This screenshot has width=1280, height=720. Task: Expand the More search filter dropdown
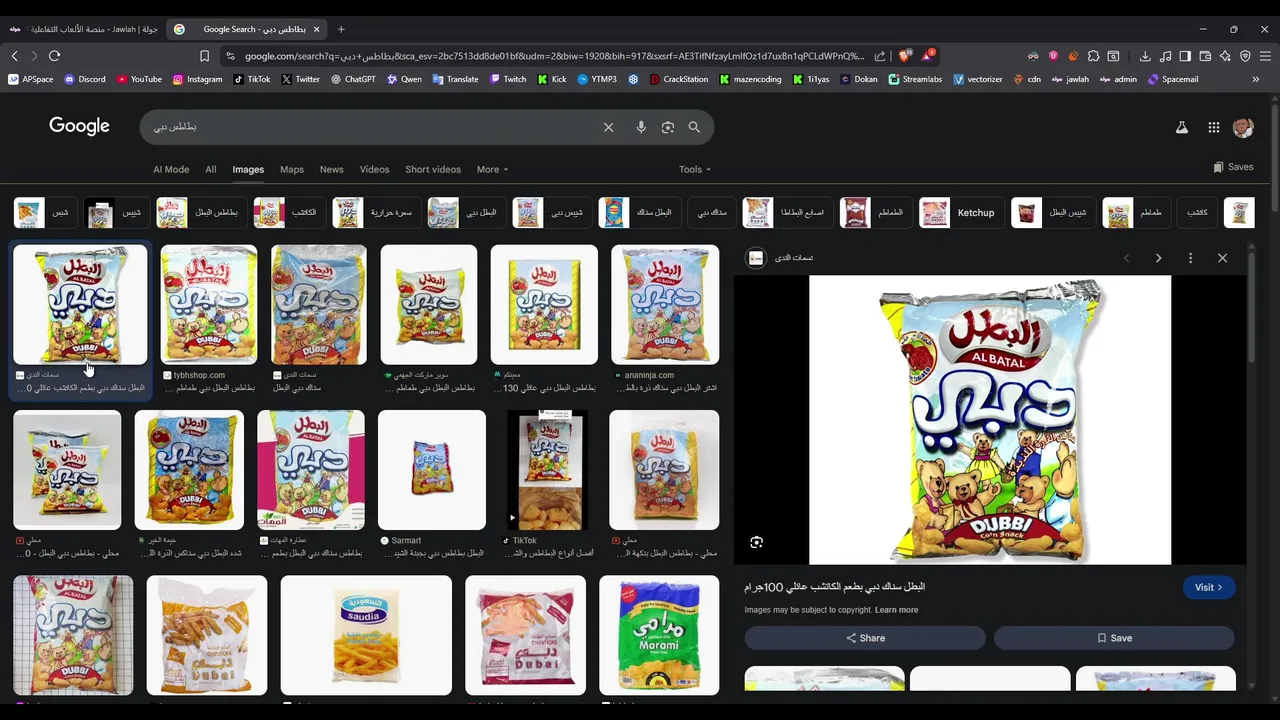492,169
